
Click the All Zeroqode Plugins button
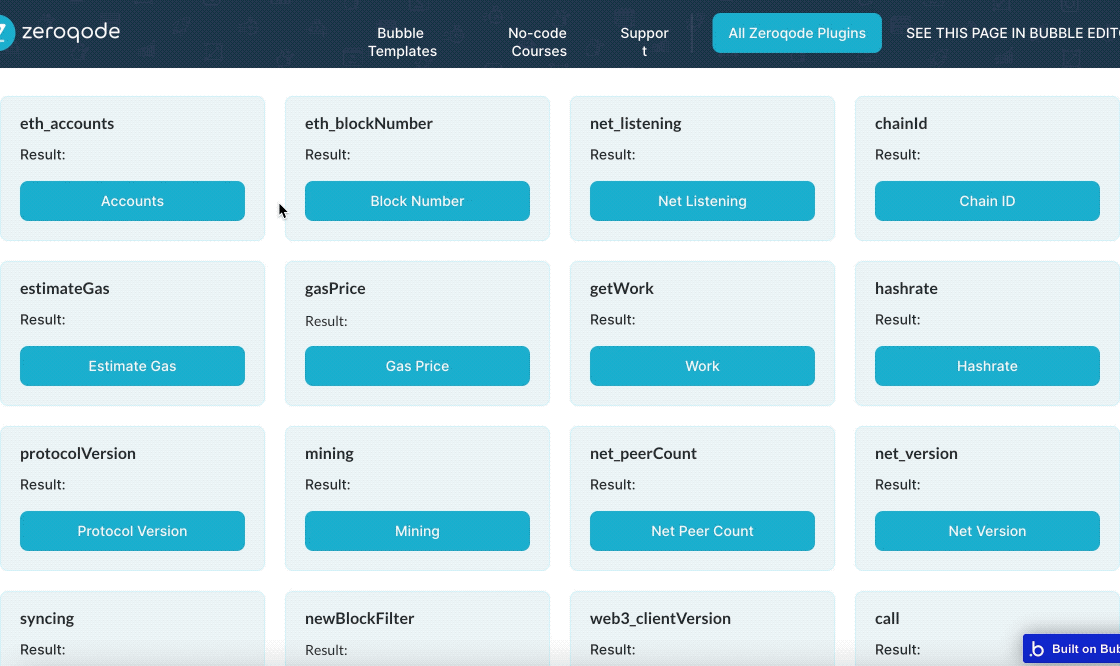[x=796, y=33]
